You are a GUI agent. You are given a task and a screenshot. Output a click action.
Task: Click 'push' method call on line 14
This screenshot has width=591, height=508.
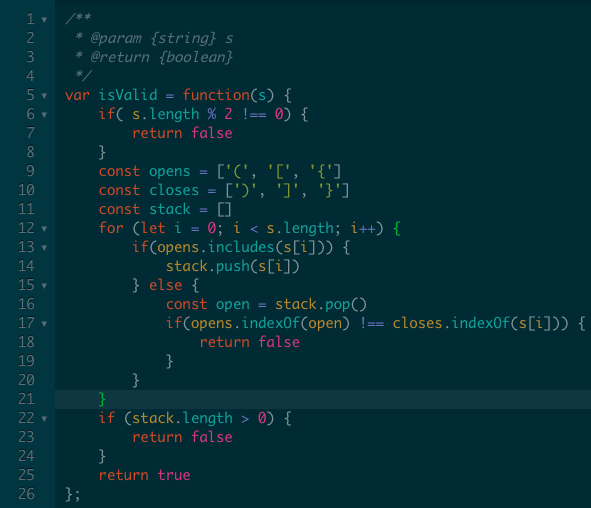[x=233, y=266]
